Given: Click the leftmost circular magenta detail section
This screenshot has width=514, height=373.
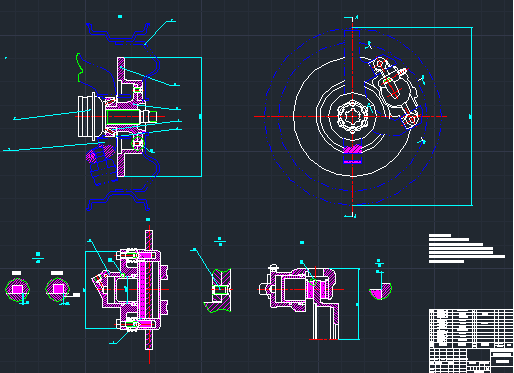Looking at the screenshot, I should coord(17,289).
